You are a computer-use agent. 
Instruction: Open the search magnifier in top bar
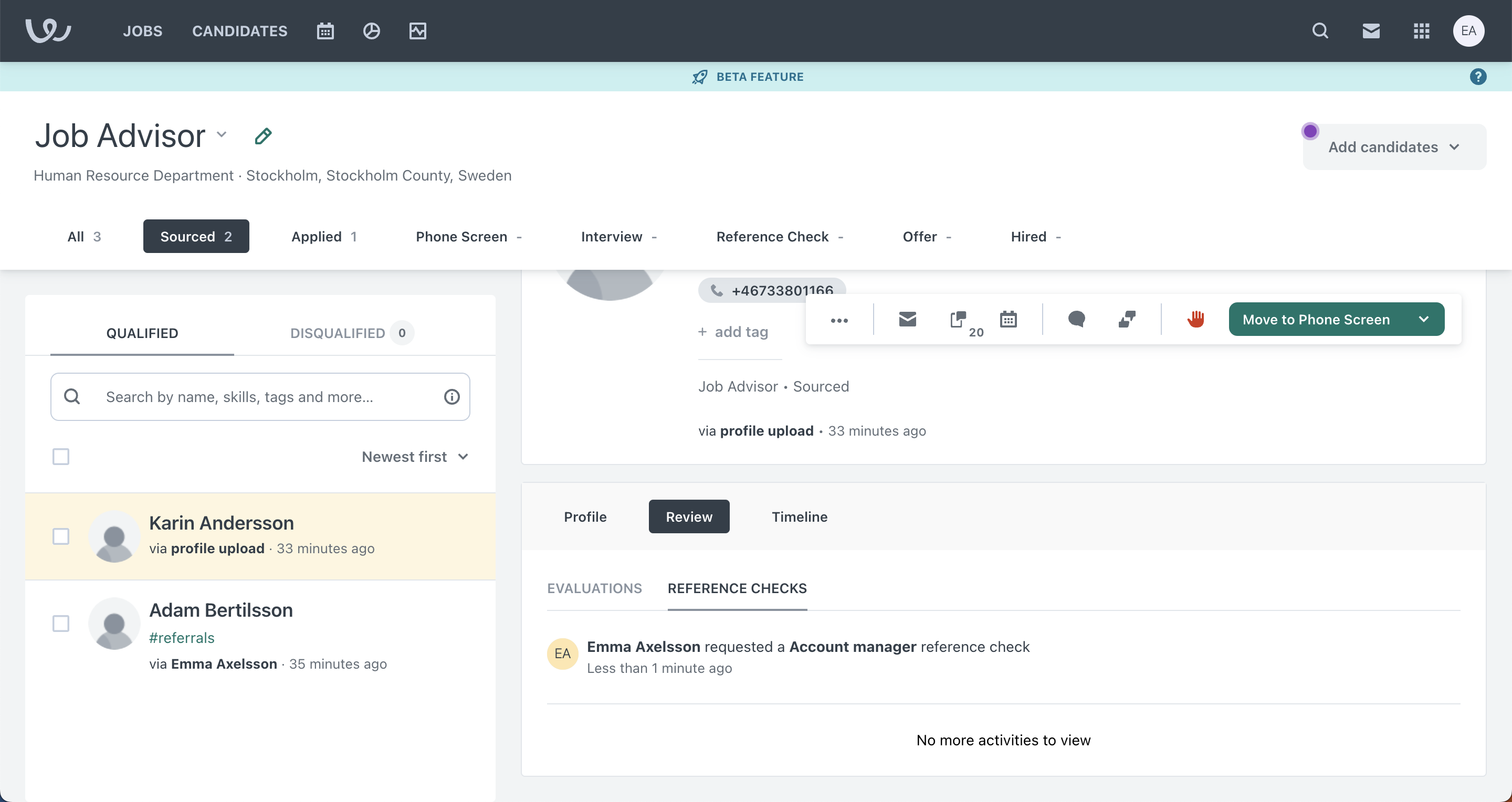(x=1320, y=31)
